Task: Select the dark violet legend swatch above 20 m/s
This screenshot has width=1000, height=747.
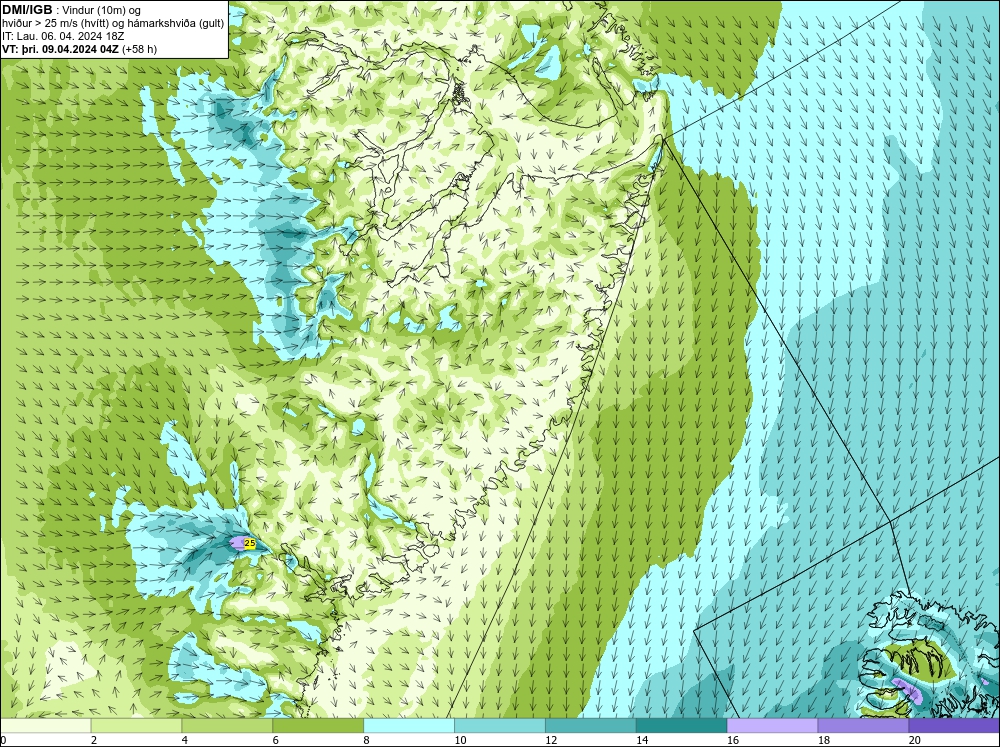Action: click(954, 726)
